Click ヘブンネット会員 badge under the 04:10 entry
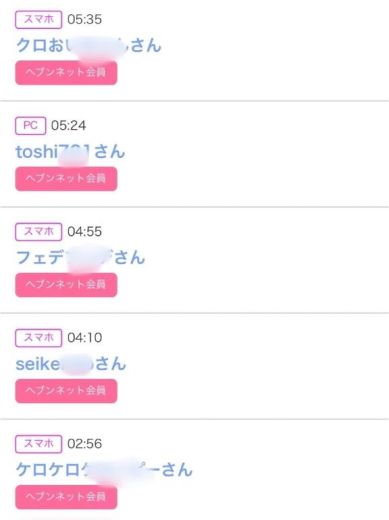Screen dimensions: 389x520 pos(66,391)
